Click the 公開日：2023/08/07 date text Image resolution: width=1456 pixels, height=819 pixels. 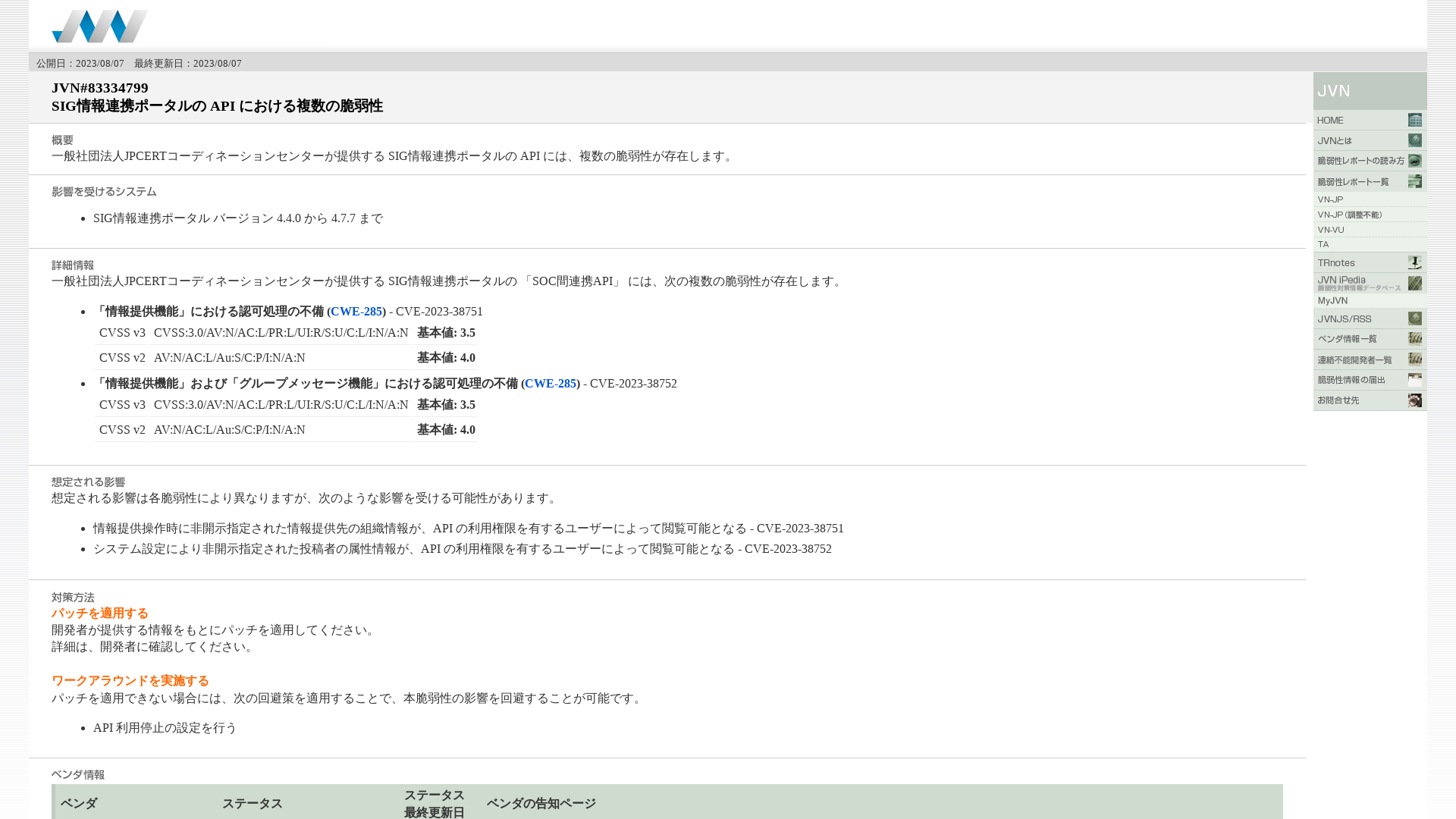[80, 64]
